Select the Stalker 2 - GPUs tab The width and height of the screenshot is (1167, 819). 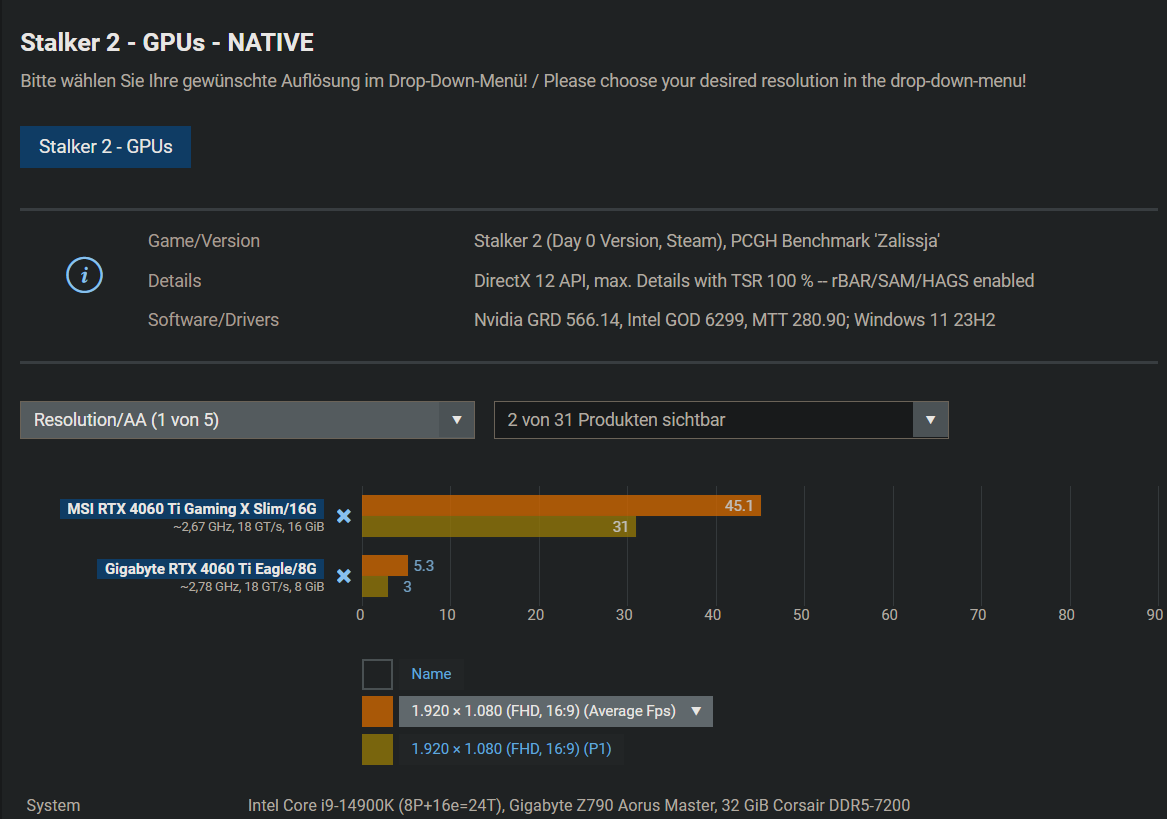pyautogui.click(x=105, y=147)
